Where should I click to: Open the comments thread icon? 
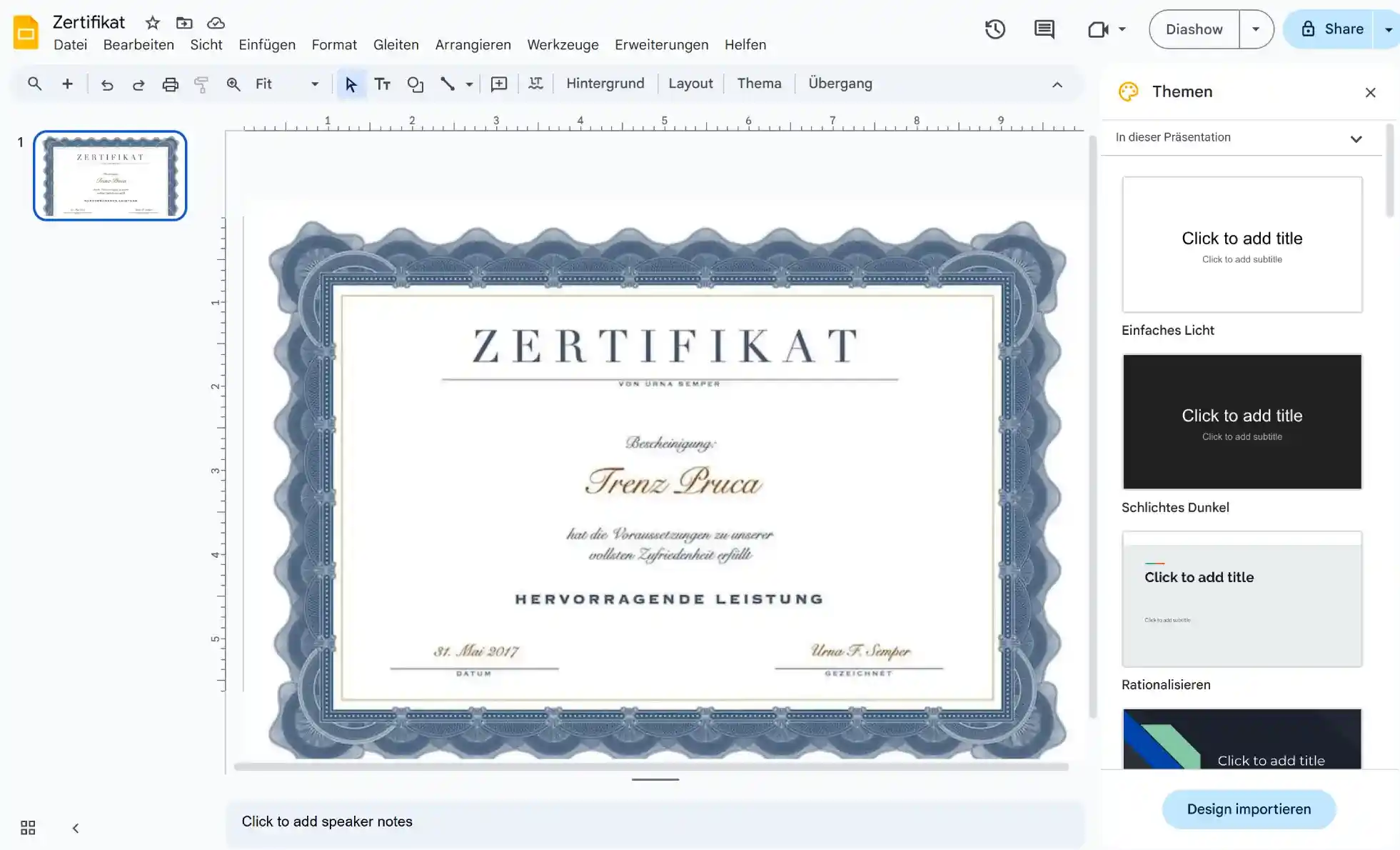(1044, 29)
